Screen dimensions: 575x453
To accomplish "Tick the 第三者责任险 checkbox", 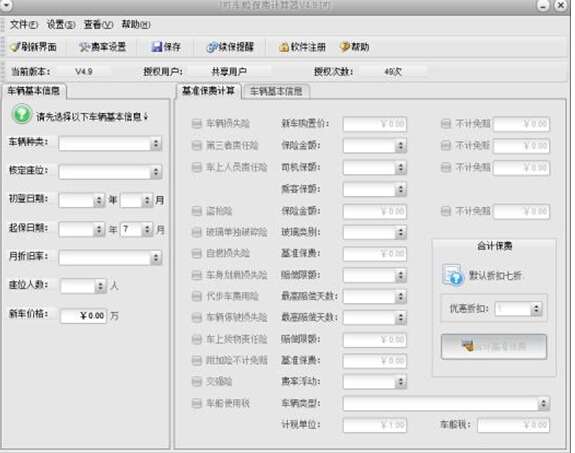I will tap(197, 146).
